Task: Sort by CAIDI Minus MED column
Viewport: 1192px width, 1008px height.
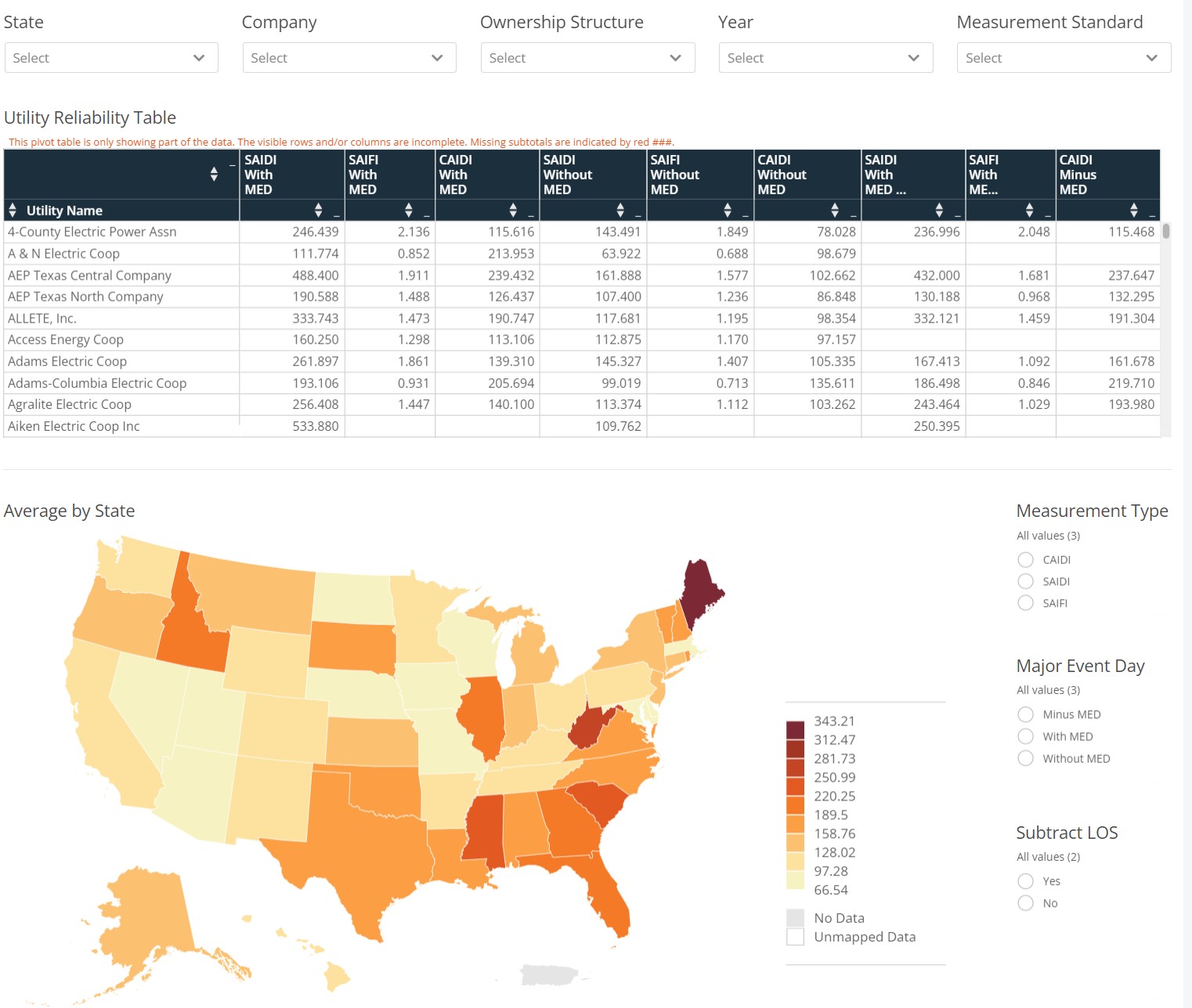Action: [x=1134, y=210]
